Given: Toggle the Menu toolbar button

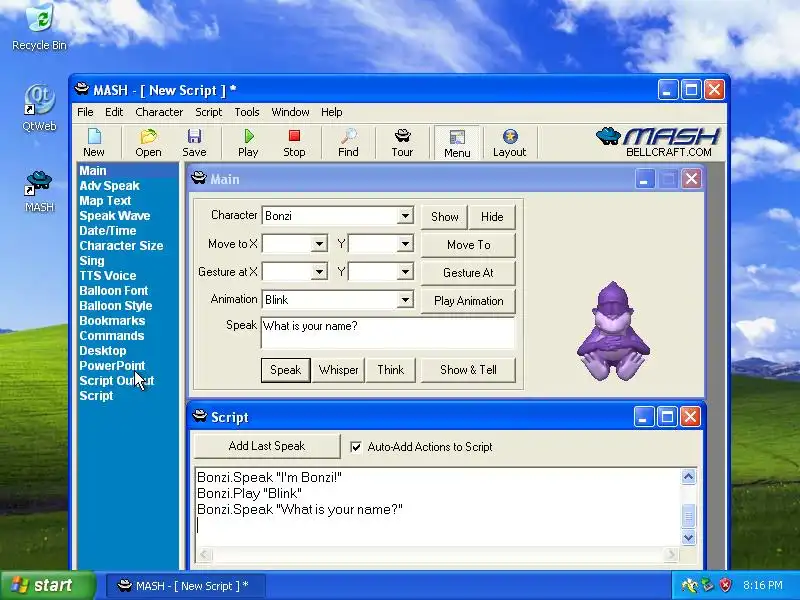Looking at the screenshot, I should point(457,143).
